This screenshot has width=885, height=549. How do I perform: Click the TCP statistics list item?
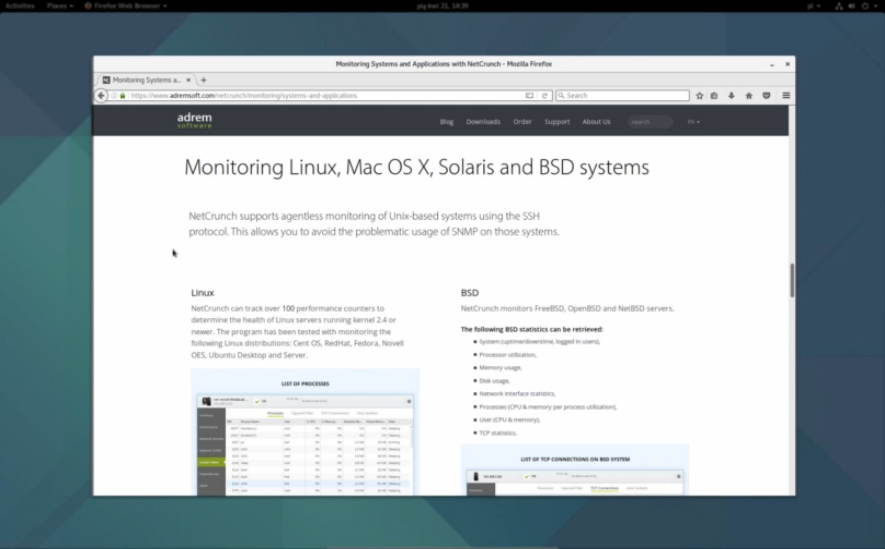(x=498, y=433)
